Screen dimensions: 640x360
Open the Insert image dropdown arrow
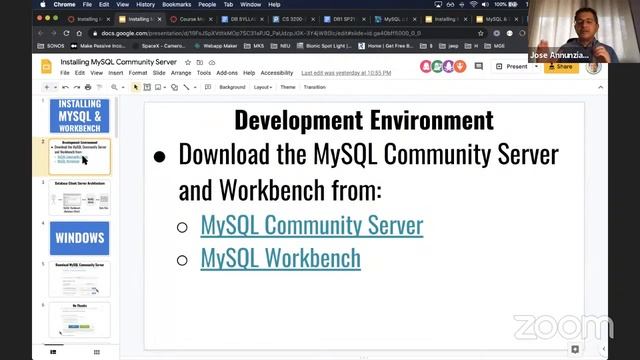(164, 87)
